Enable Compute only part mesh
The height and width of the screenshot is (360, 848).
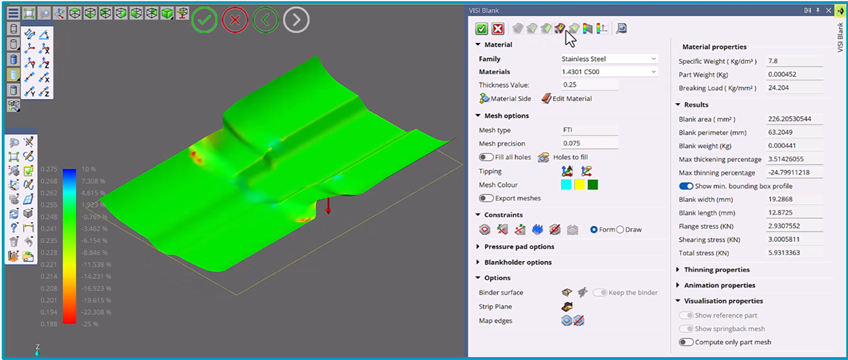point(686,342)
